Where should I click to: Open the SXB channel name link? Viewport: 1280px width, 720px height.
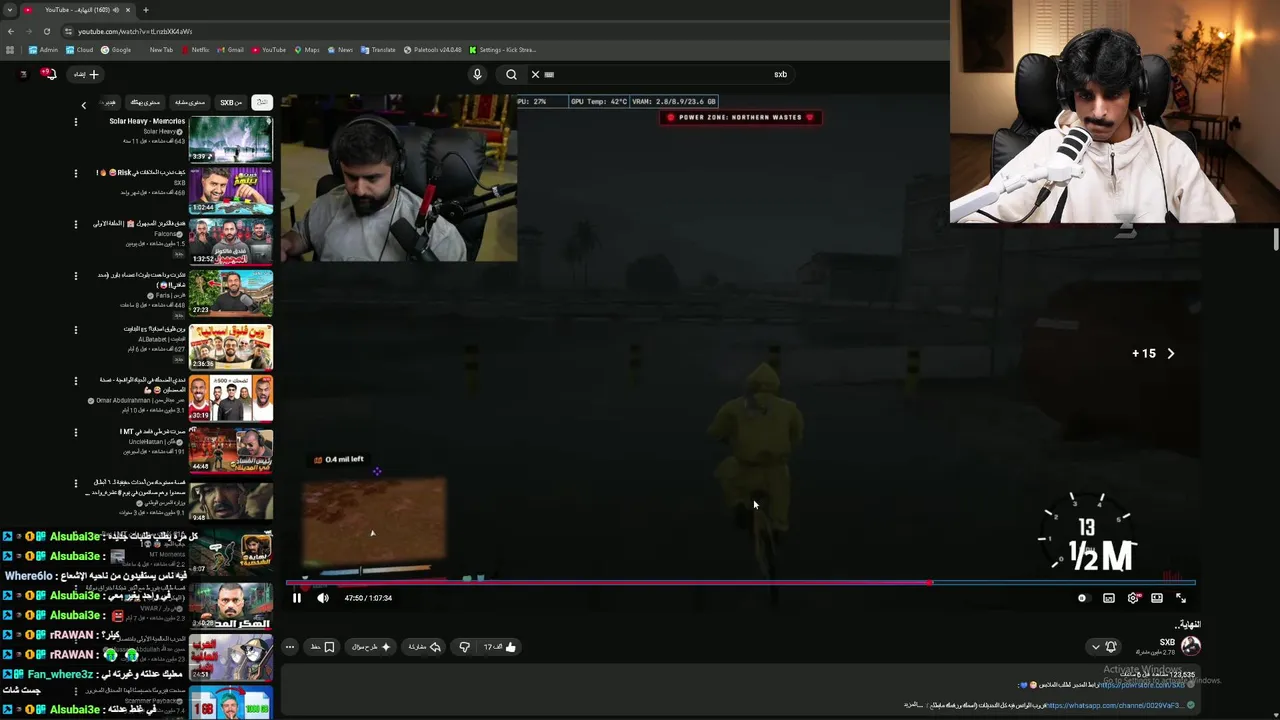tap(1167, 642)
